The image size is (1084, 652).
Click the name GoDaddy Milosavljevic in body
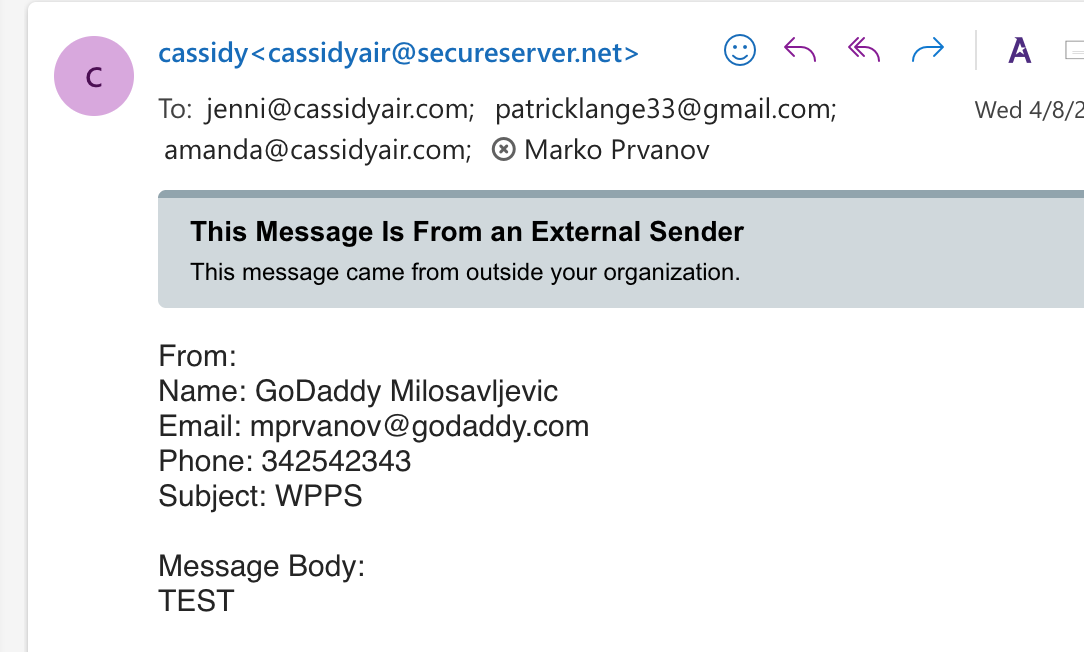tap(406, 391)
